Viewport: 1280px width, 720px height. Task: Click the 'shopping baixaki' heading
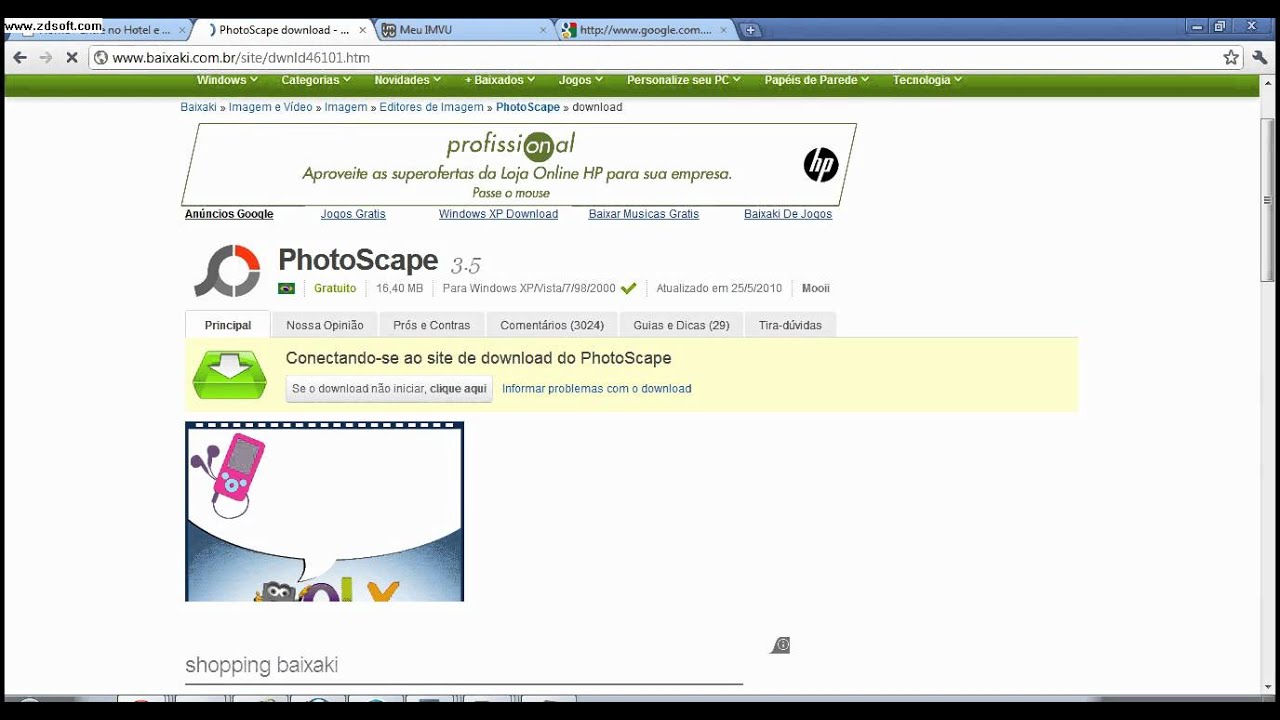(261, 665)
